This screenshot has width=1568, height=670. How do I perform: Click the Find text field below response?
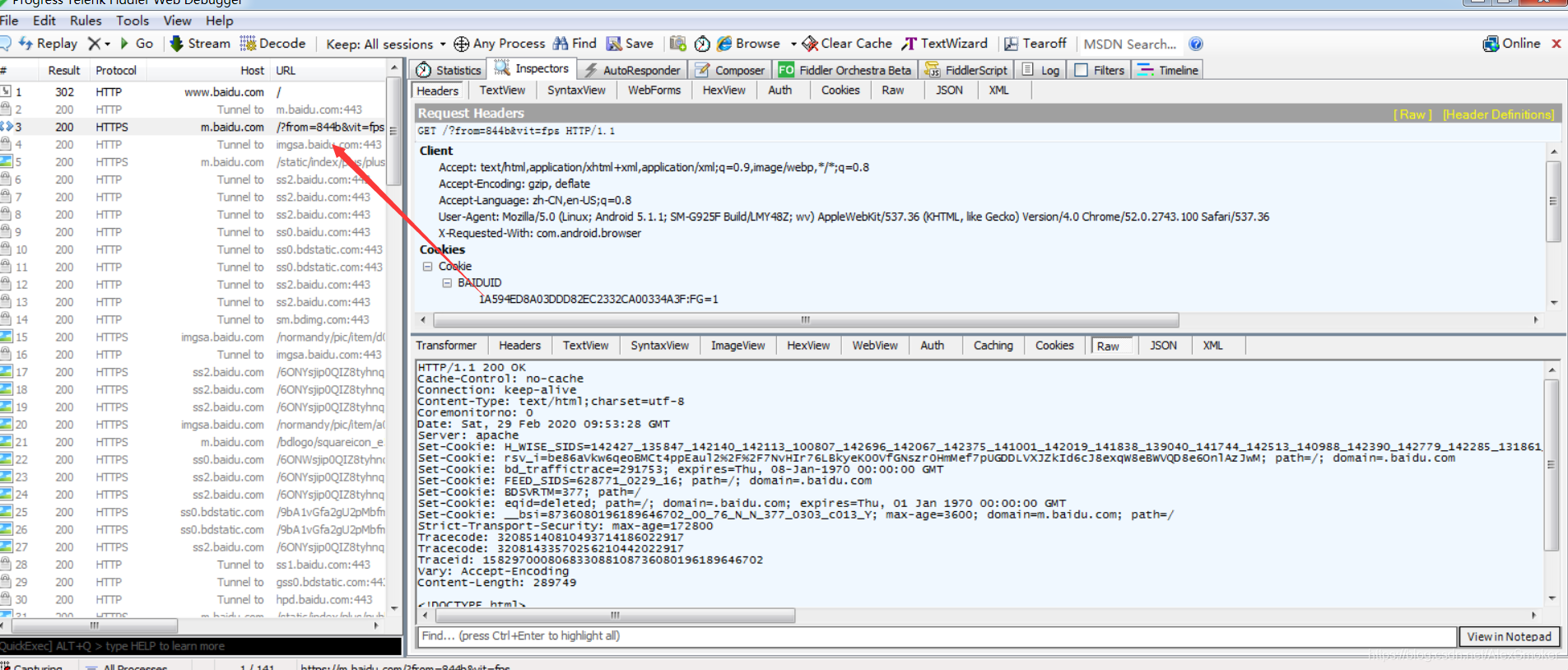point(937,636)
